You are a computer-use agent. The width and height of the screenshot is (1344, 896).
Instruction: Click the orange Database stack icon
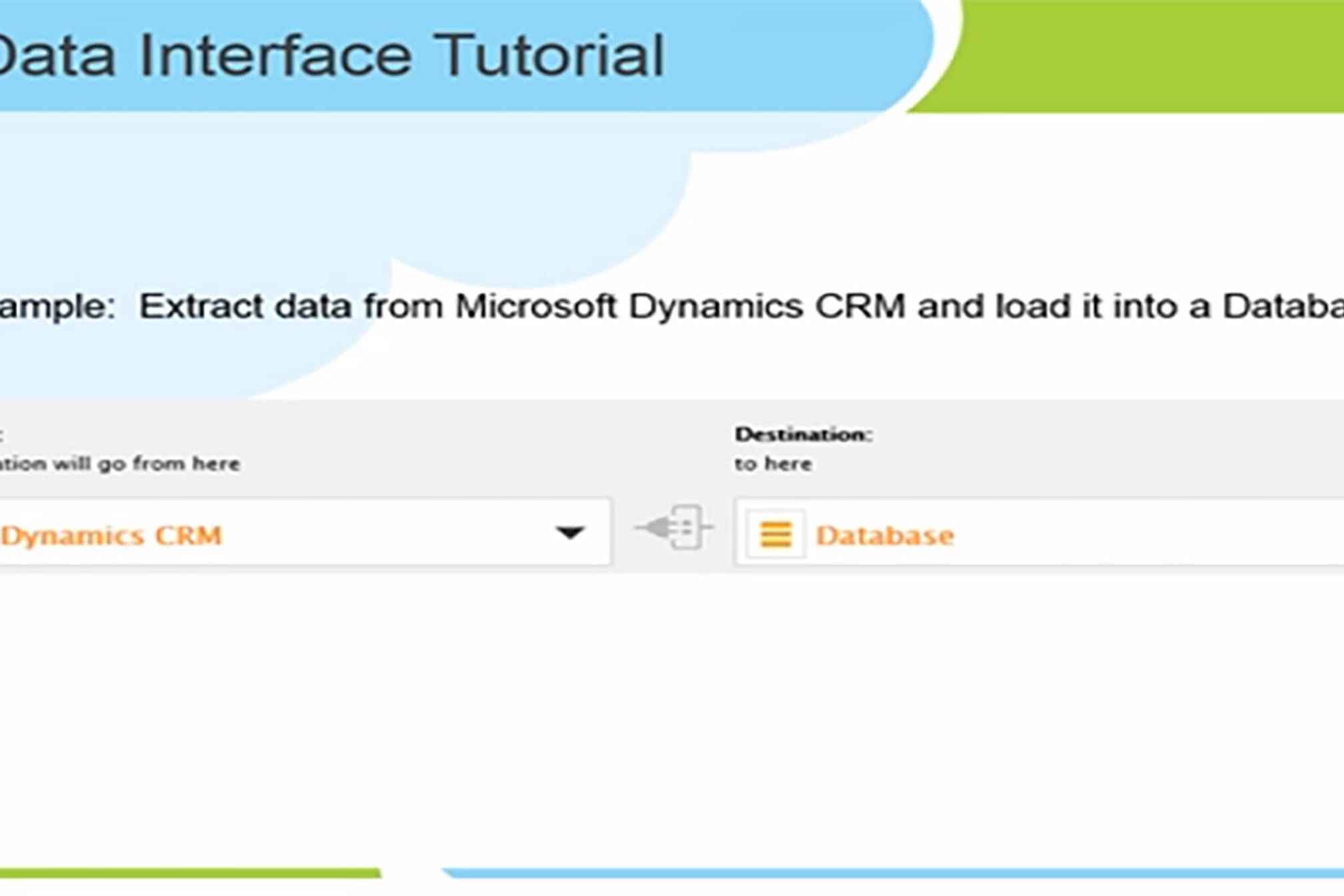tap(775, 534)
